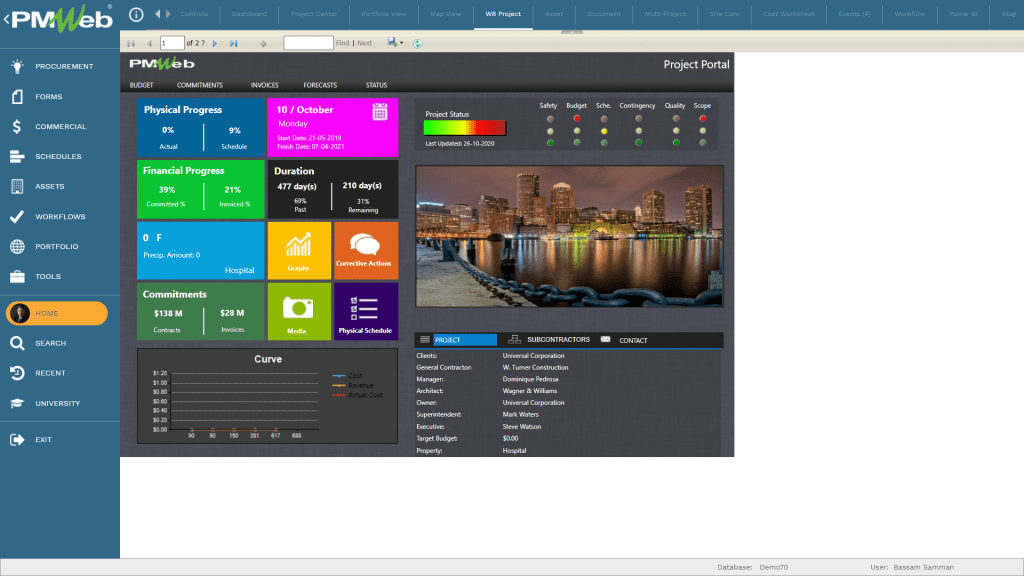Viewport: 1024px width, 576px height.
Task: Click the weather Hospital tile
Action: (200, 251)
